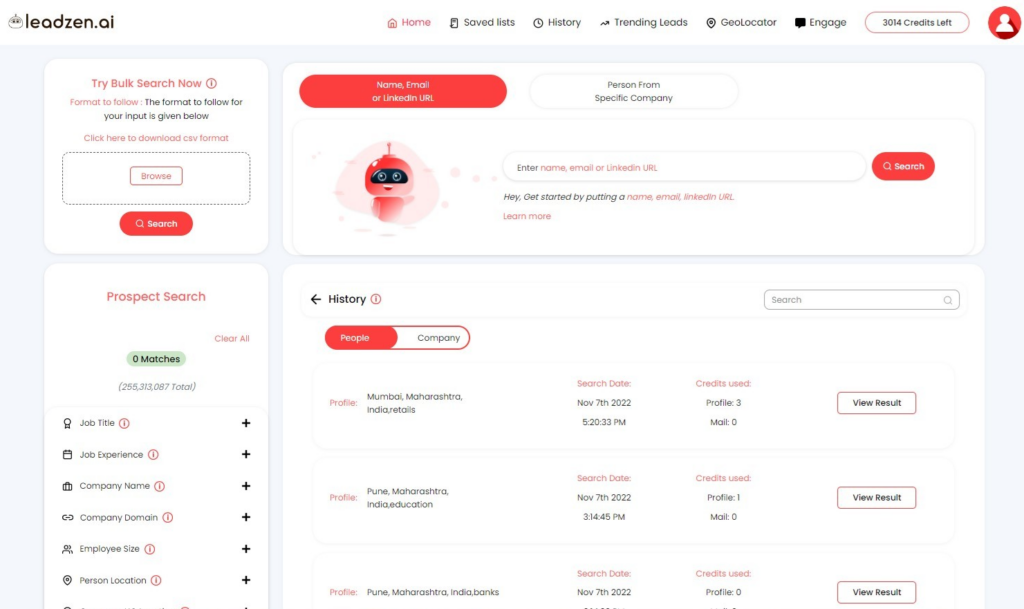Select the People filter in History
The height and width of the screenshot is (609, 1024).
[356, 337]
